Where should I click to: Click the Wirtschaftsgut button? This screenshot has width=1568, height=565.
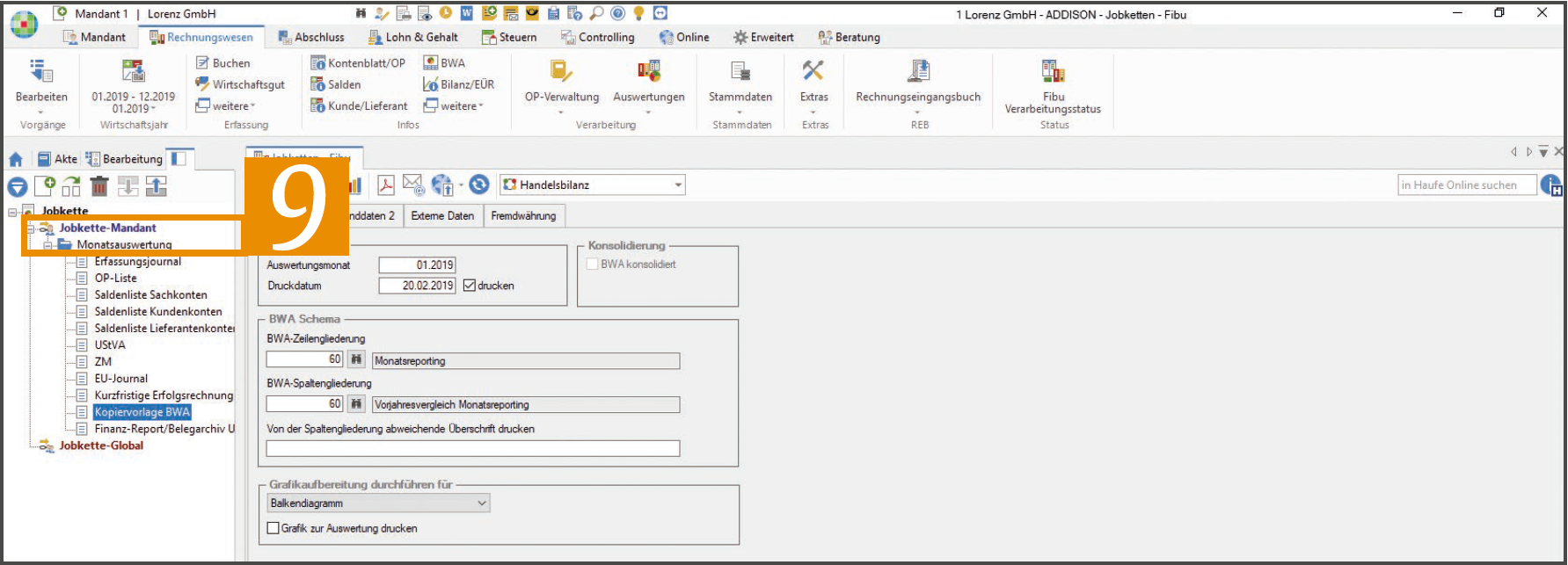click(240, 84)
